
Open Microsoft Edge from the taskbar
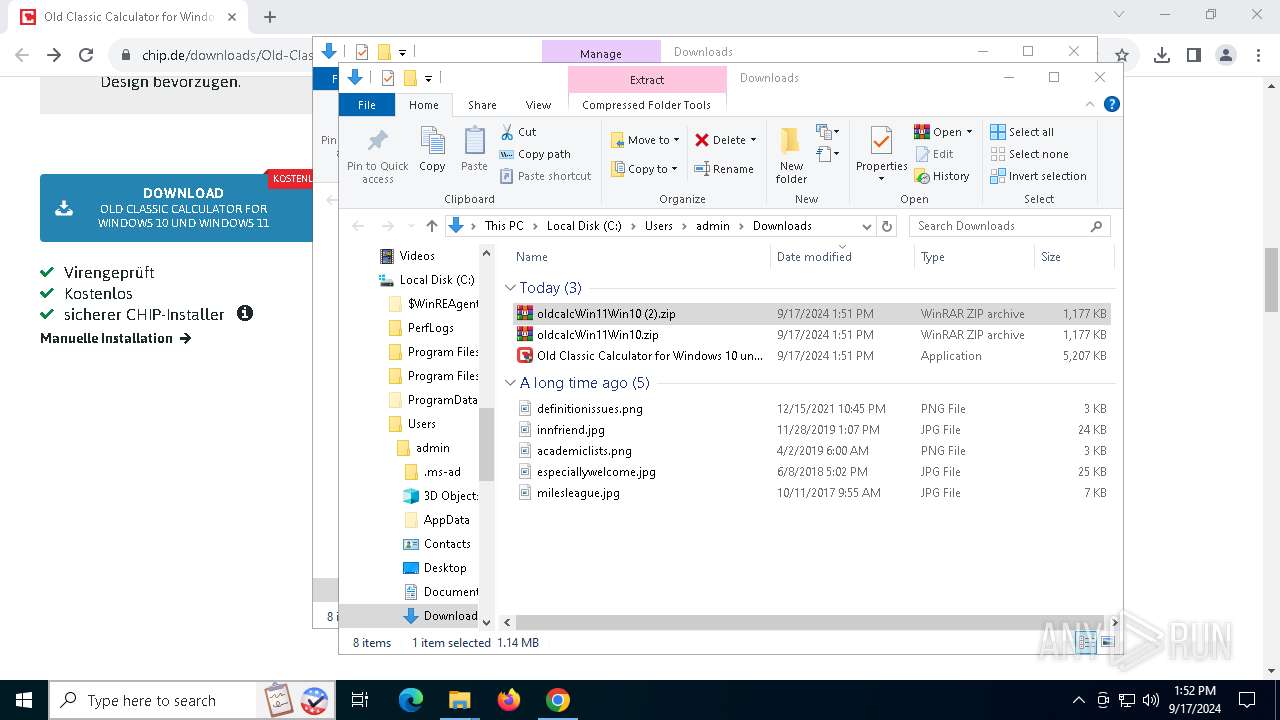pos(410,700)
